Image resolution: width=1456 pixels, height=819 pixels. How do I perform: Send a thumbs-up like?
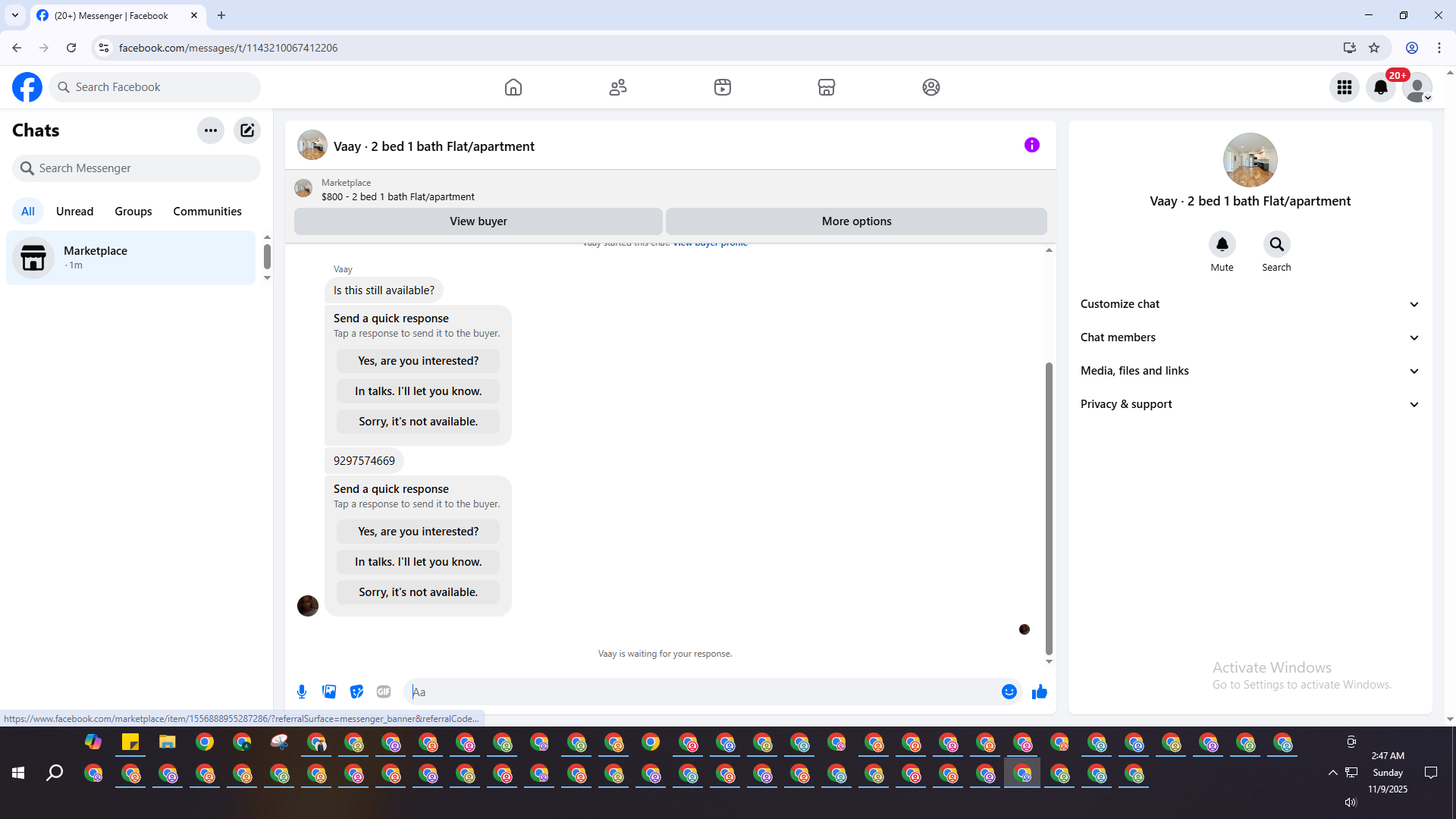[1039, 692]
